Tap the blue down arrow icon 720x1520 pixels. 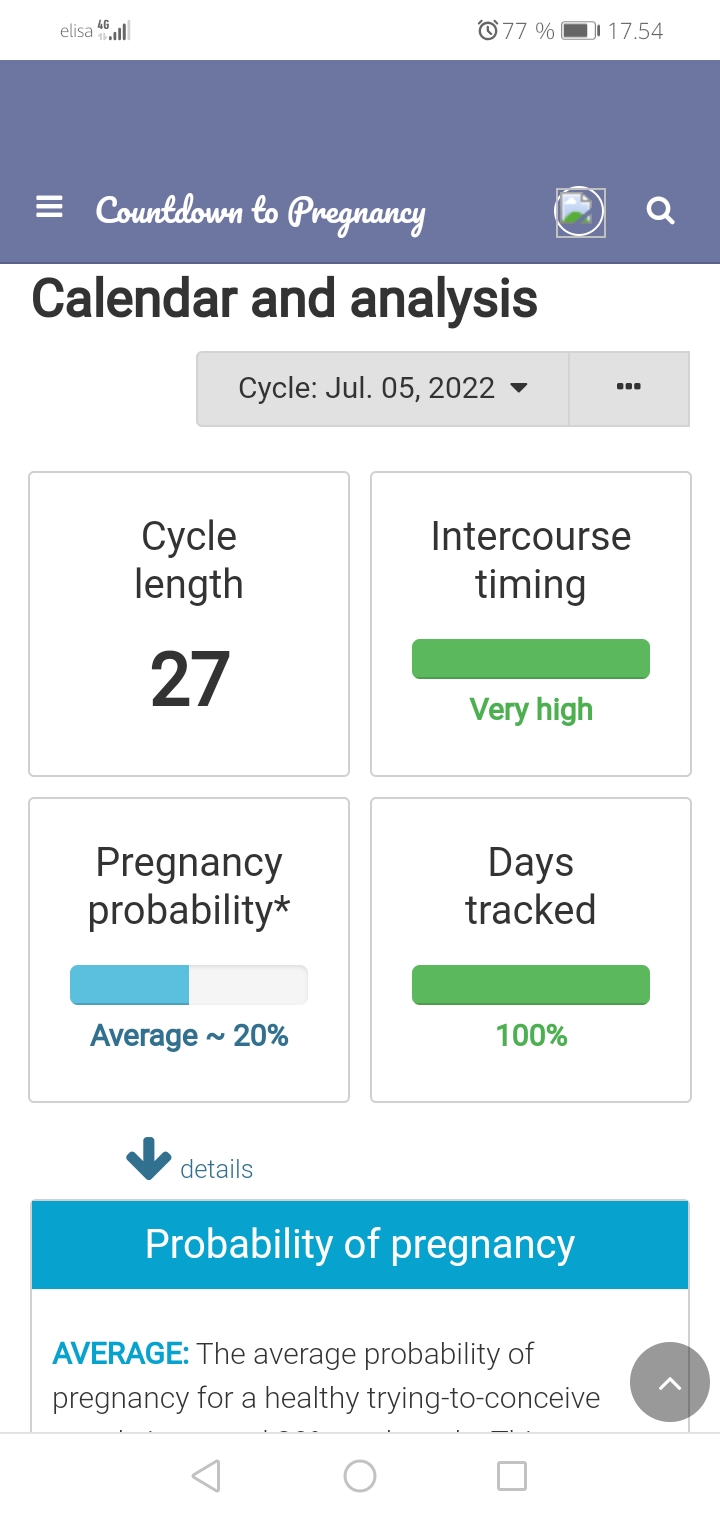149,1158
